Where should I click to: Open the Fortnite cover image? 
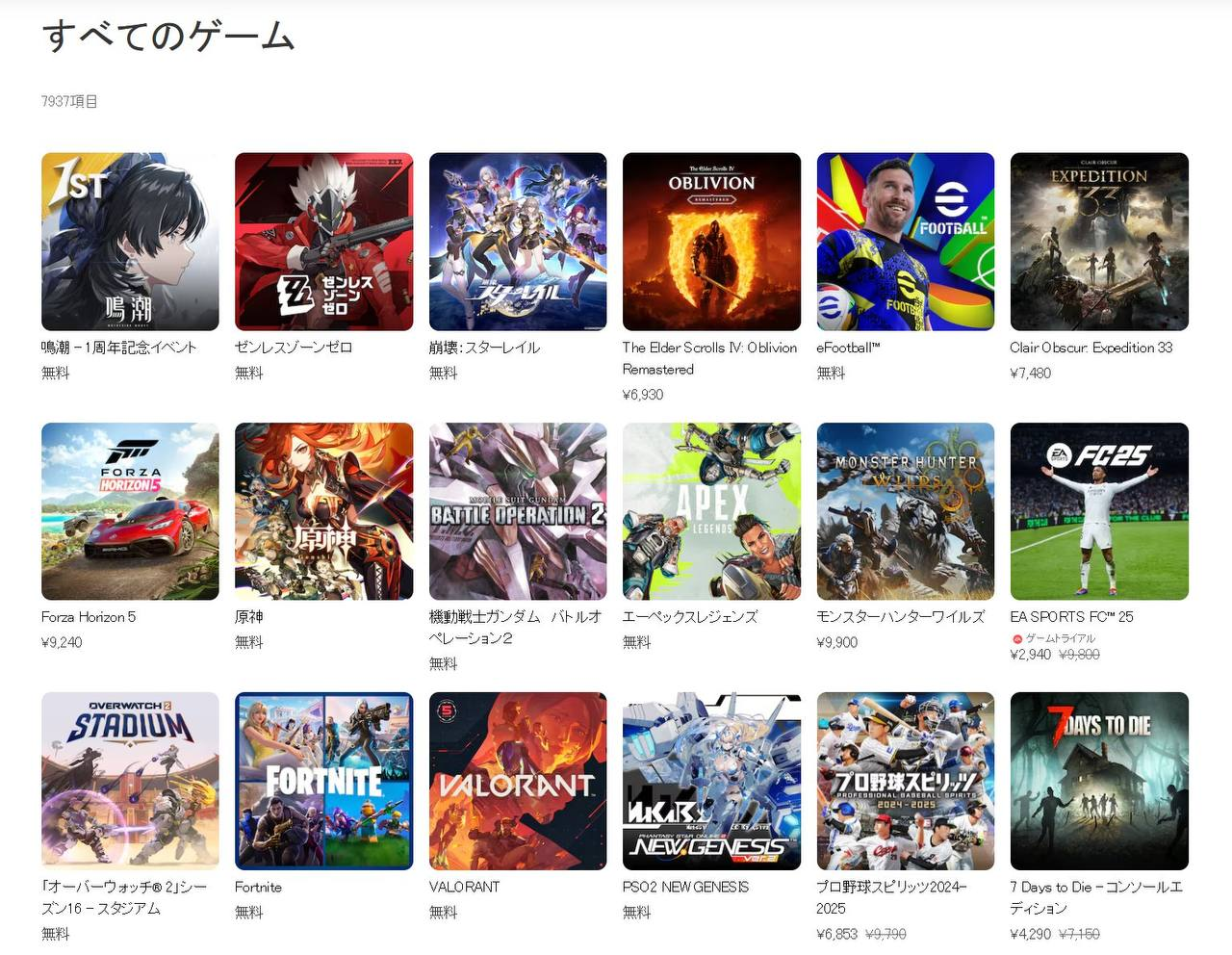(323, 781)
